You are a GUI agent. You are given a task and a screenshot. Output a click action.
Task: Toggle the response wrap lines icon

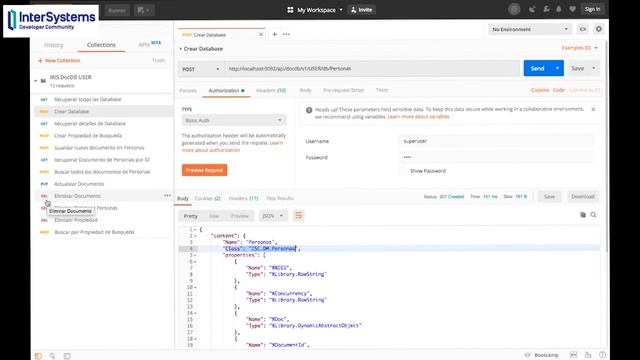click(299, 215)
